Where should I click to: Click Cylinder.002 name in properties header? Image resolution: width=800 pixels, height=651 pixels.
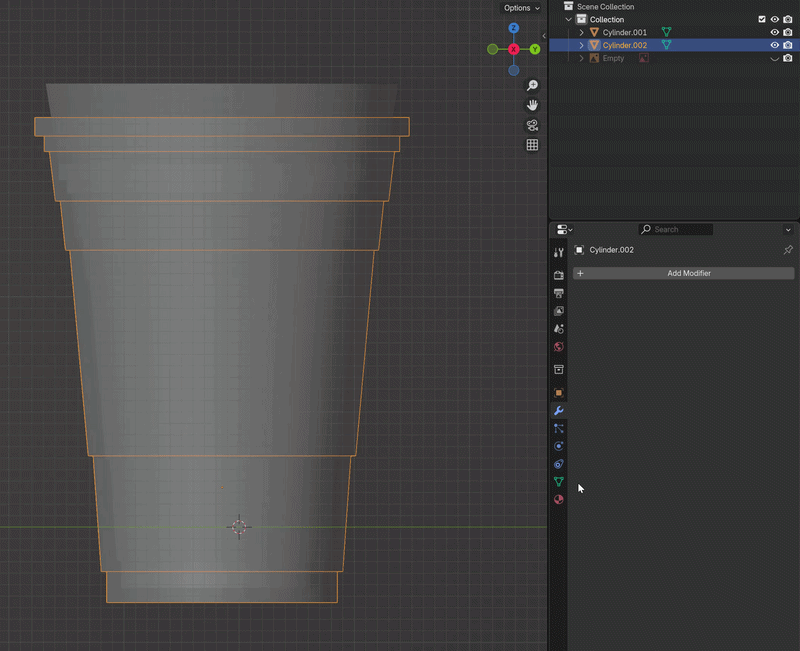(x=611, y=250)
